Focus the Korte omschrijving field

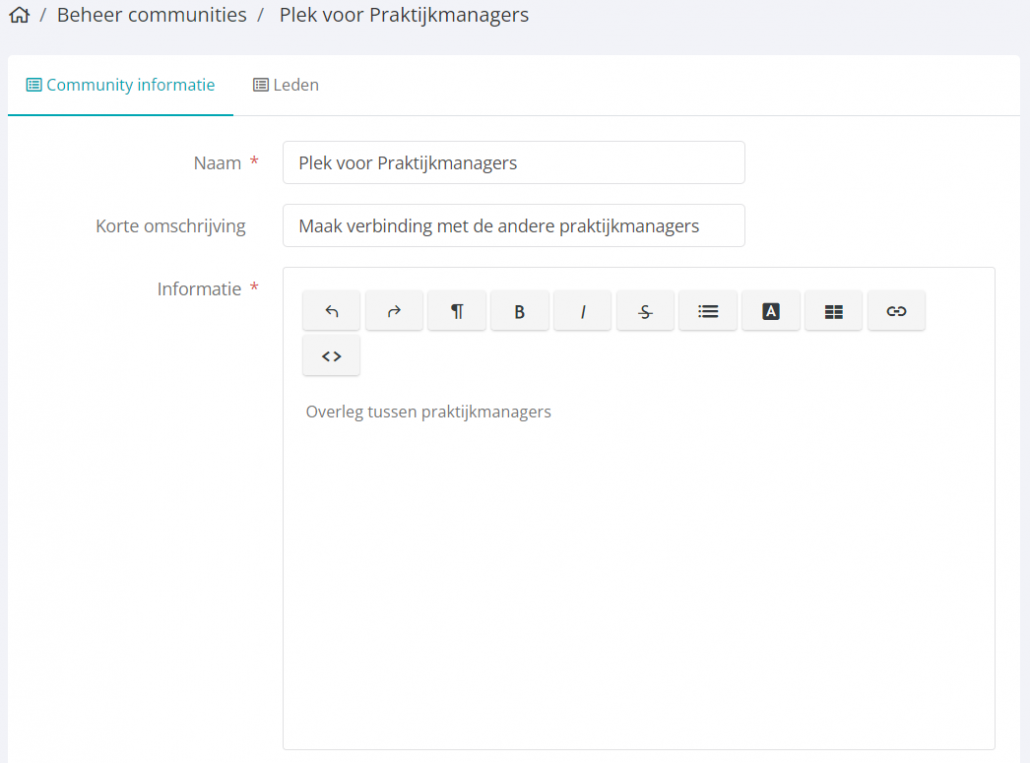(514, 225)
